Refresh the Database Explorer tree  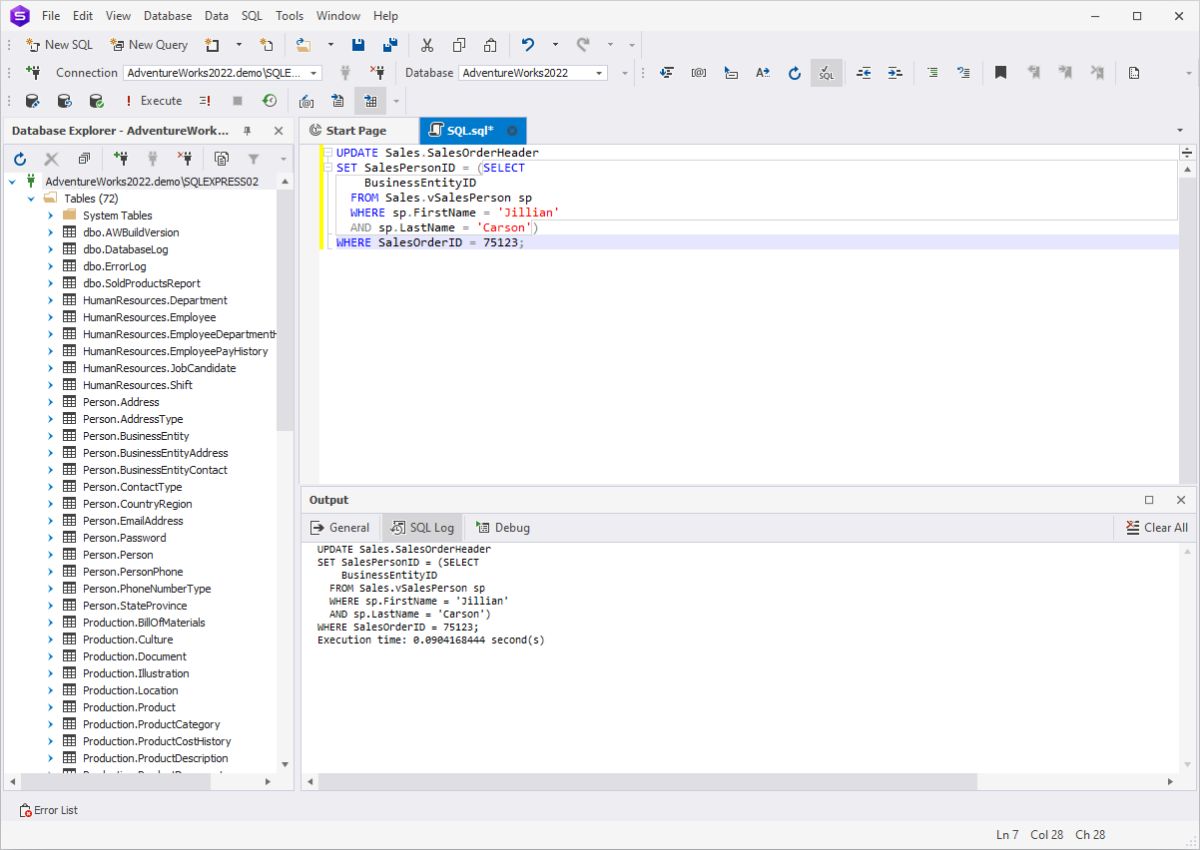click(20, 159)
